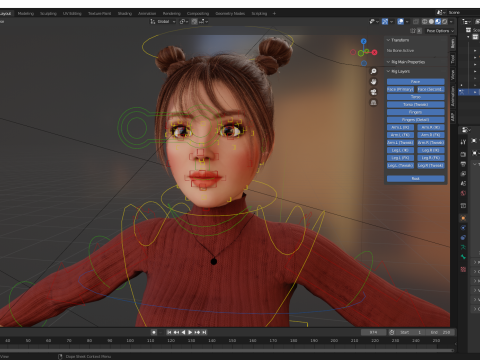Play the animation forward

tap(190, 332)
